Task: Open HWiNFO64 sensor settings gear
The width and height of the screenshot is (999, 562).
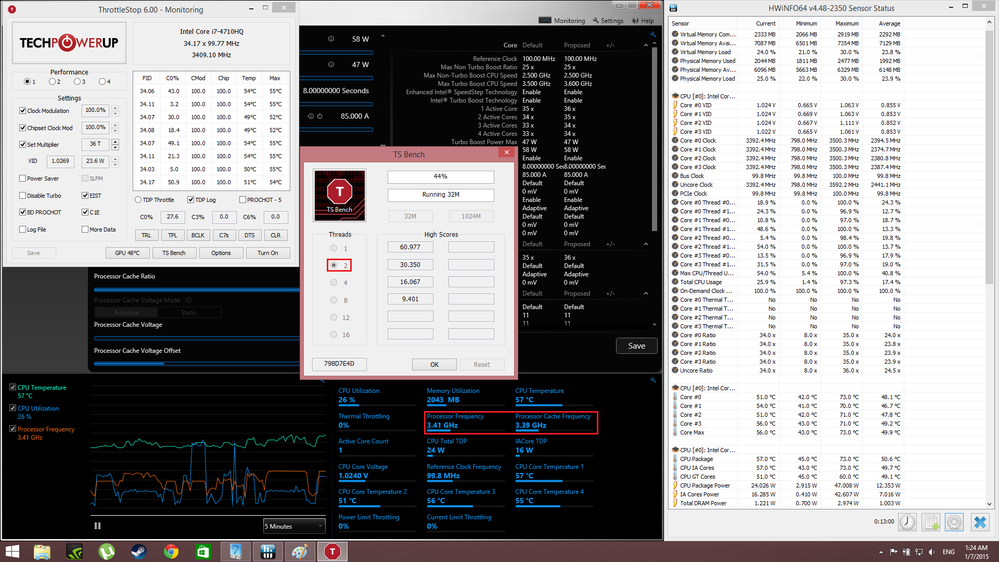Action: coord(954,522)
